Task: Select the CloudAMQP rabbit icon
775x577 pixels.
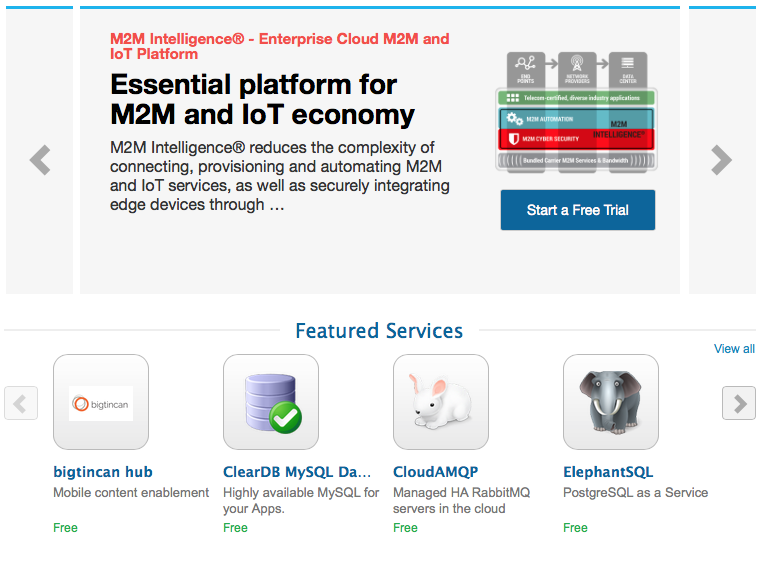Action: tap(441, 402)
